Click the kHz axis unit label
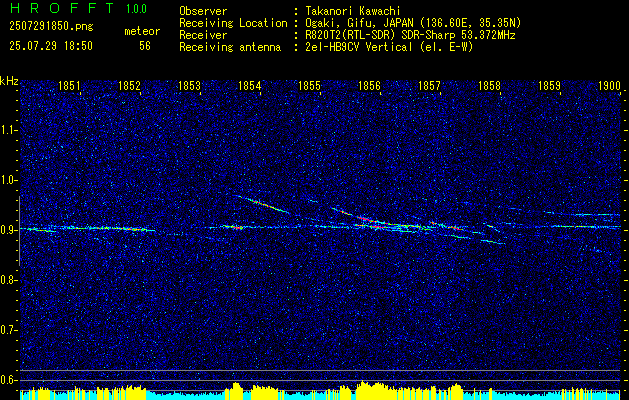The width and height of the screenshot is (629, 400). pos(9,81)
